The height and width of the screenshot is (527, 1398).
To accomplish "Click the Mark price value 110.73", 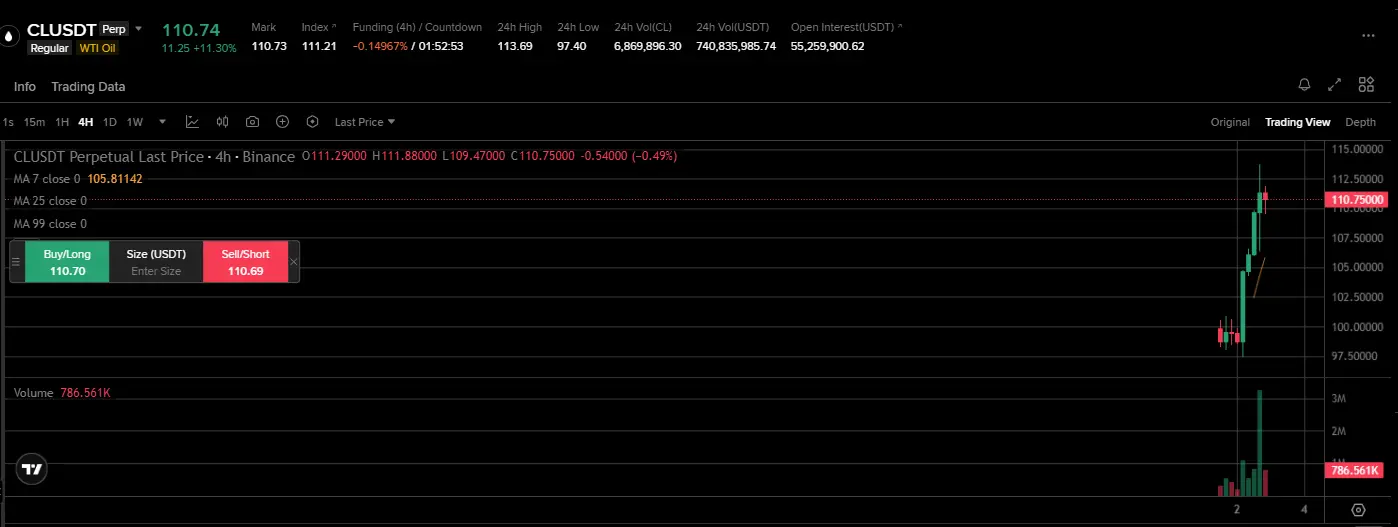I will point(269,46).
